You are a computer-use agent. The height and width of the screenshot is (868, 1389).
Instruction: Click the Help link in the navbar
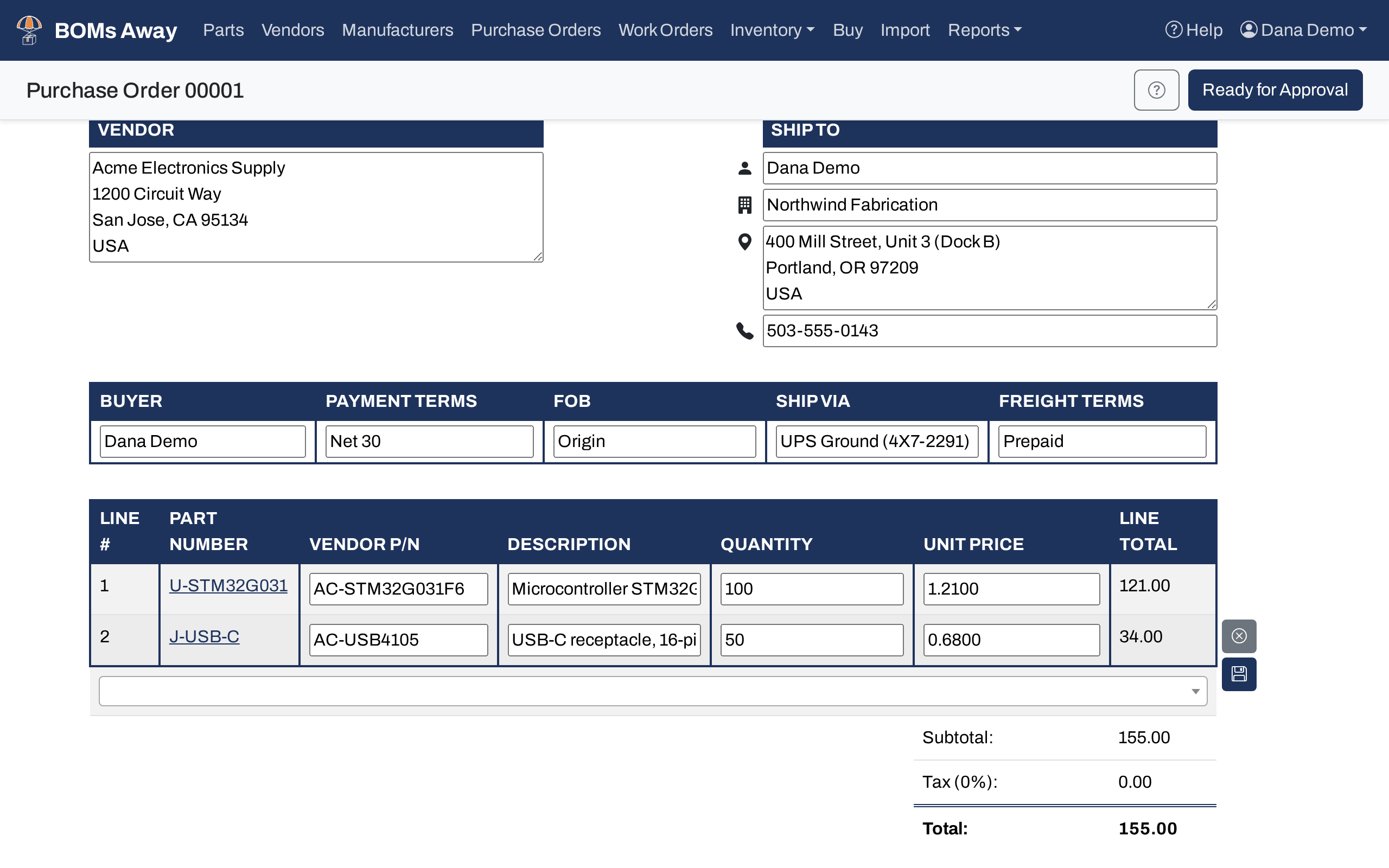[1194, 30]
